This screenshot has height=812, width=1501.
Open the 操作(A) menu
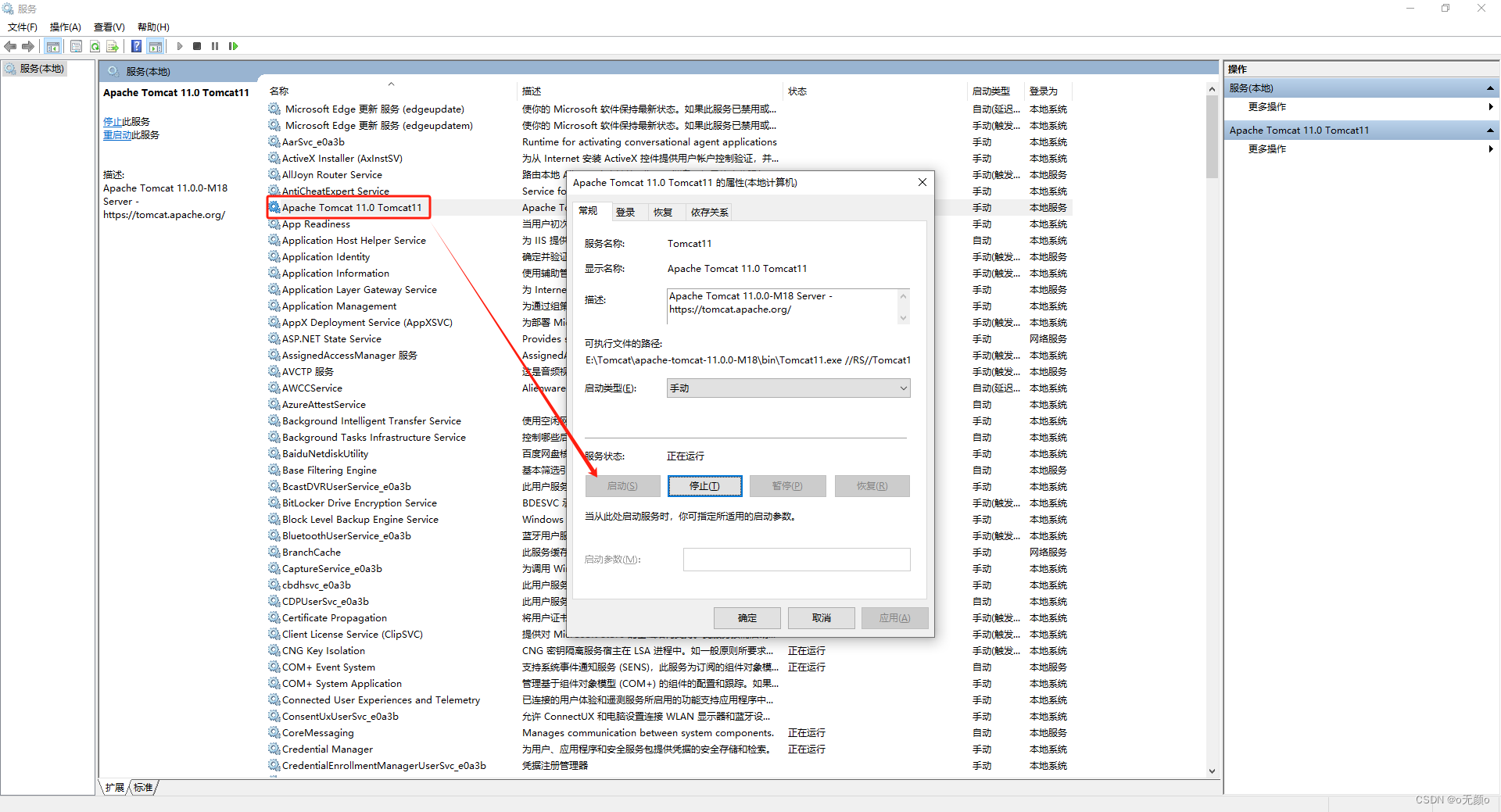(66, 27)
